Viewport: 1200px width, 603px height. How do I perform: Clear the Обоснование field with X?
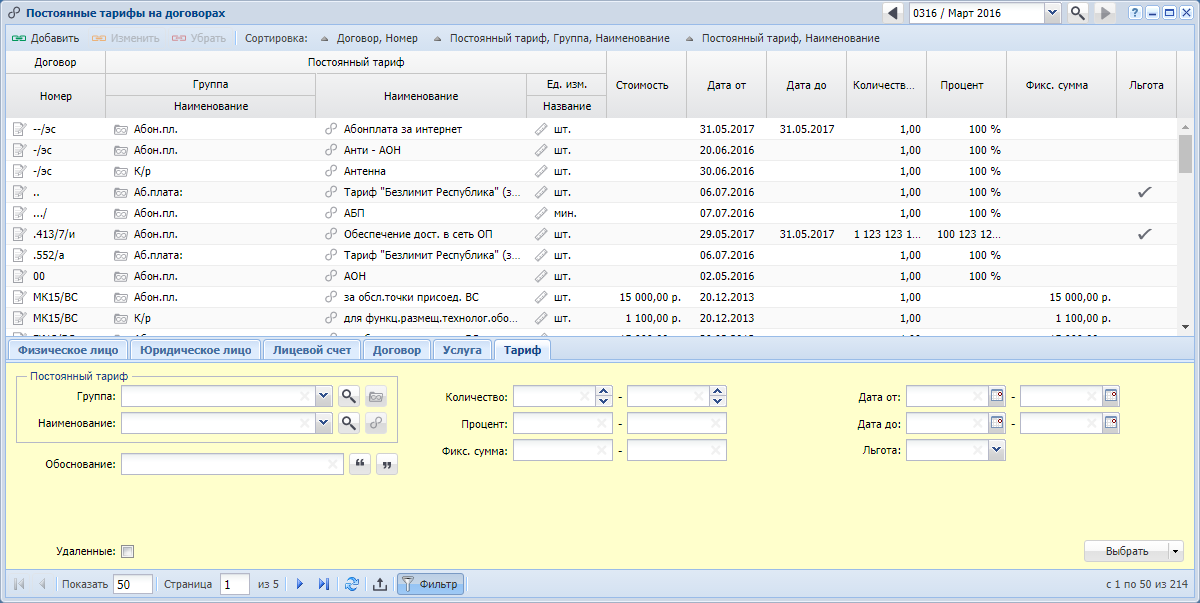tap(332, 464)
